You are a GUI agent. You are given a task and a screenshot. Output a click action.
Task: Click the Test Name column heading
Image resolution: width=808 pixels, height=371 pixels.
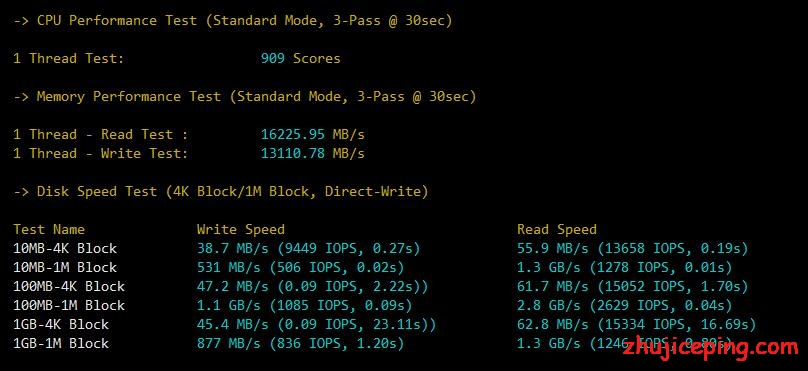tap(48, 229)
